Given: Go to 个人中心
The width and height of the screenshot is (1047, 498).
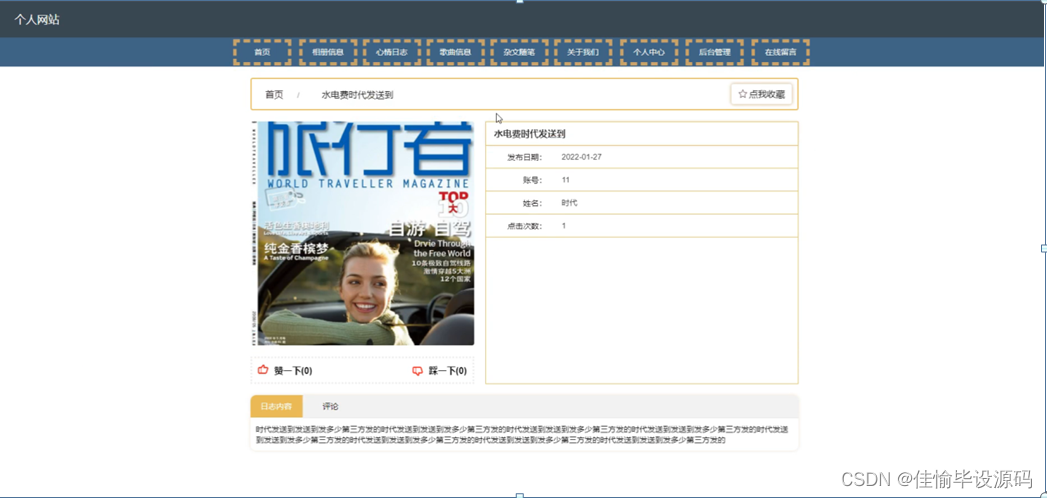Looking at the screenshot, I should [649, 52].
